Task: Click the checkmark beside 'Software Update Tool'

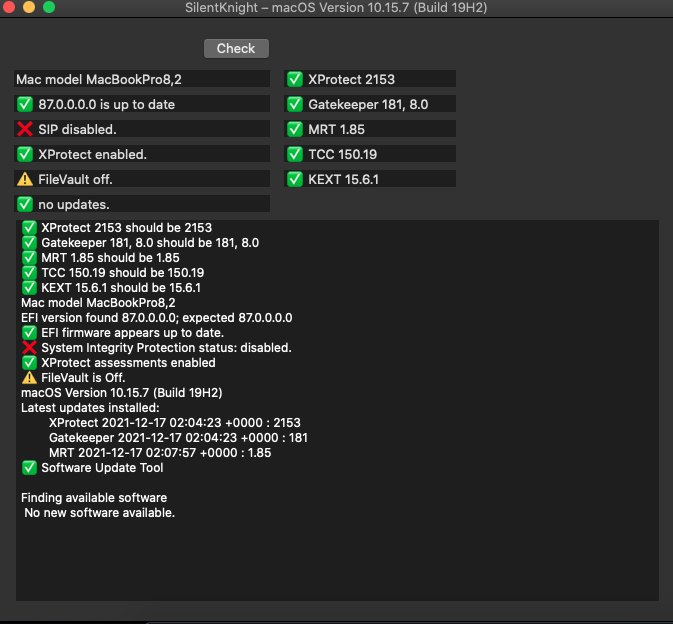Action: click(29, 468)
